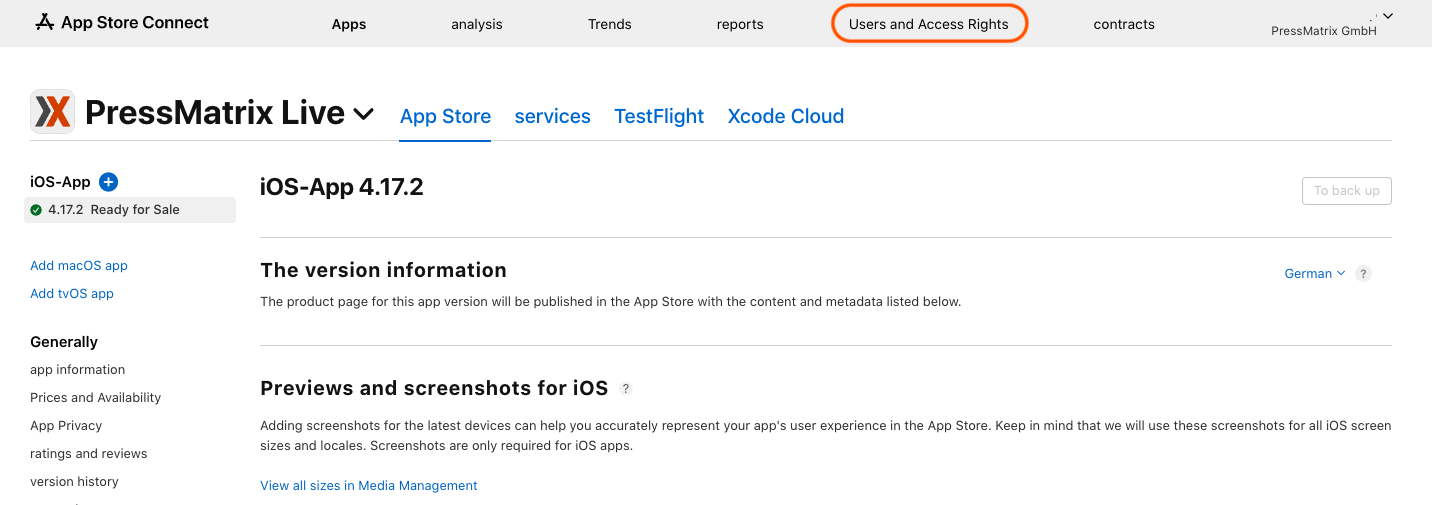Open Users and Access Rights
The width and height of the screenshot is (1432, 505).
pyautogui.click(x=929, y=24)
